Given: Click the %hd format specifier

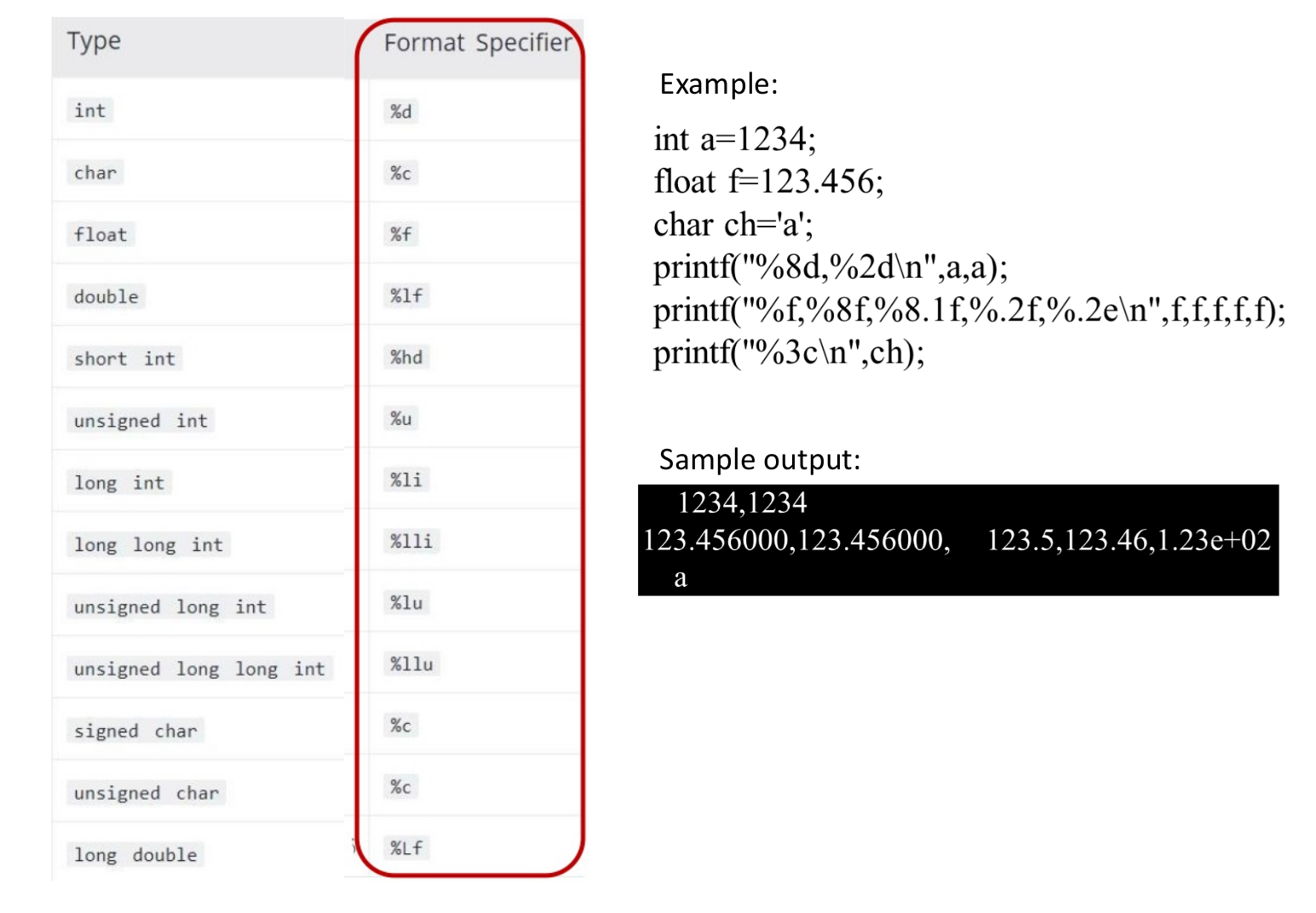Looking at the screenshot, I should [x=407, y=357].
